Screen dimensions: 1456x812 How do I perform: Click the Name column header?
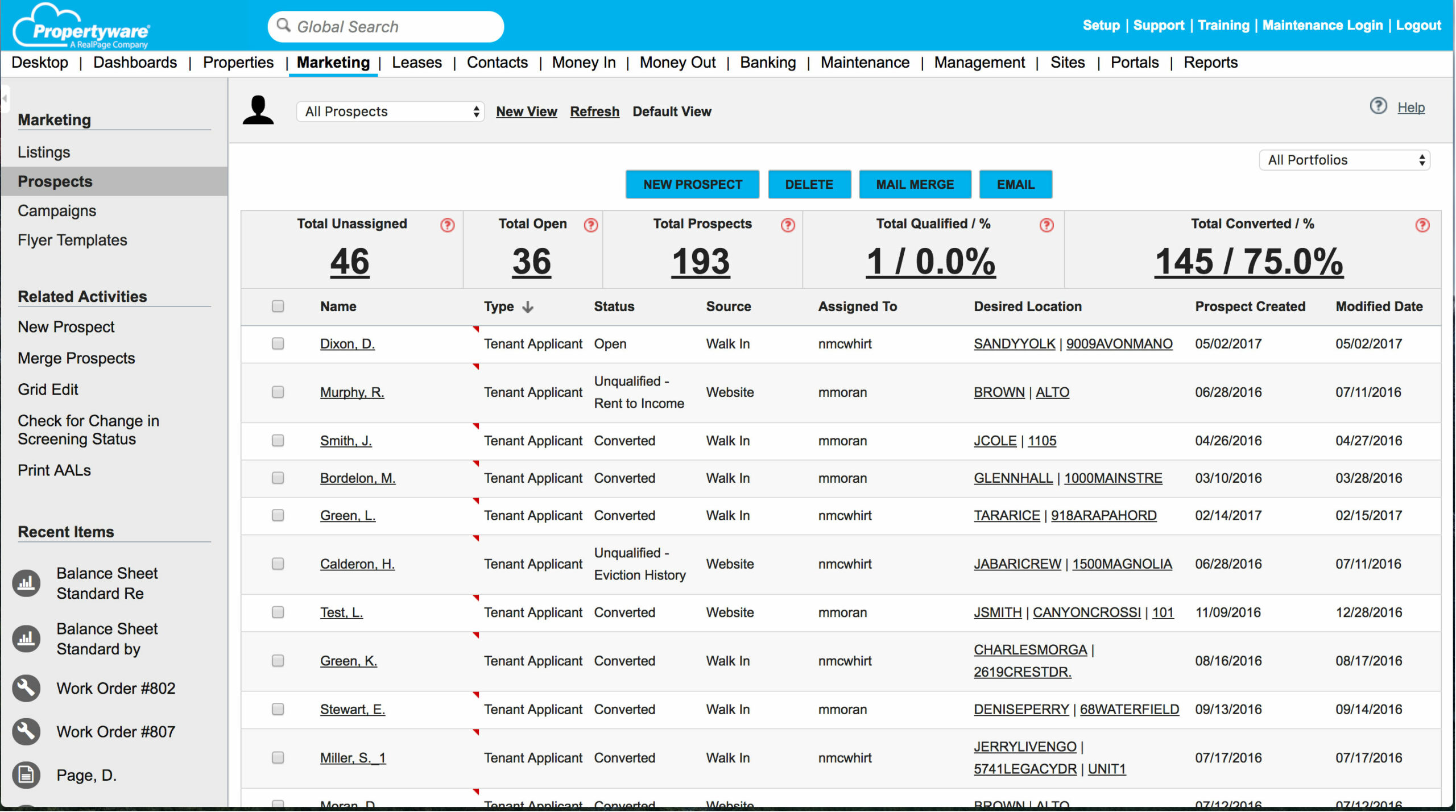click(x=338, y=306)
